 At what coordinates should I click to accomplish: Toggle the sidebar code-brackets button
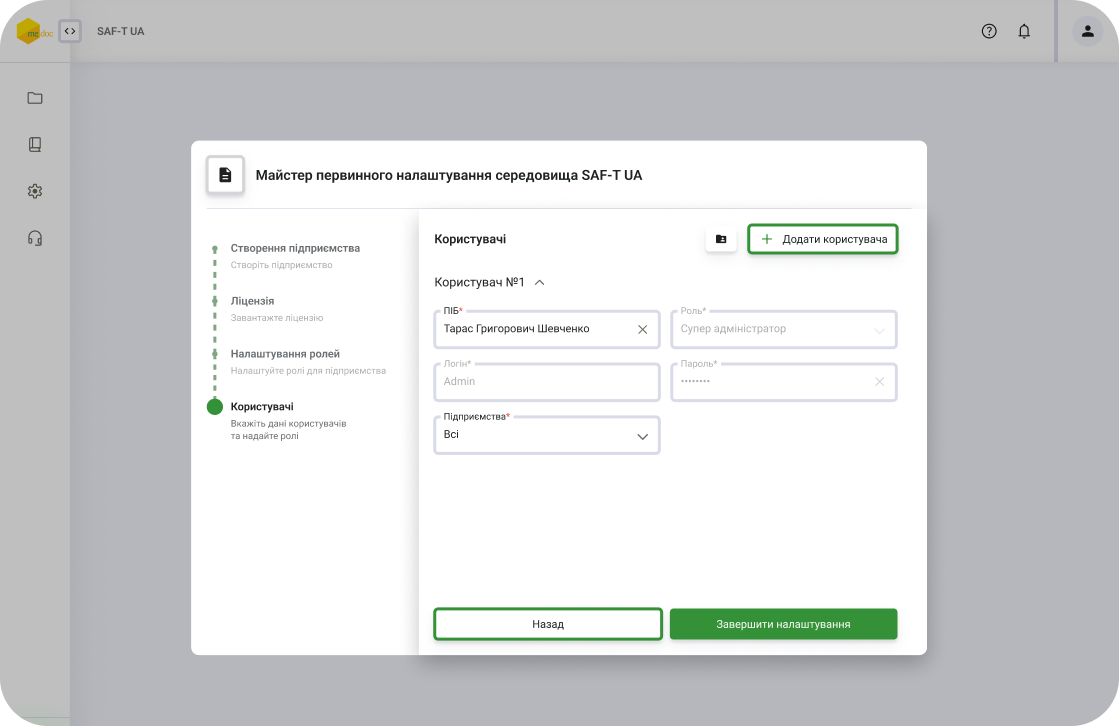click(x=69, y=31)
